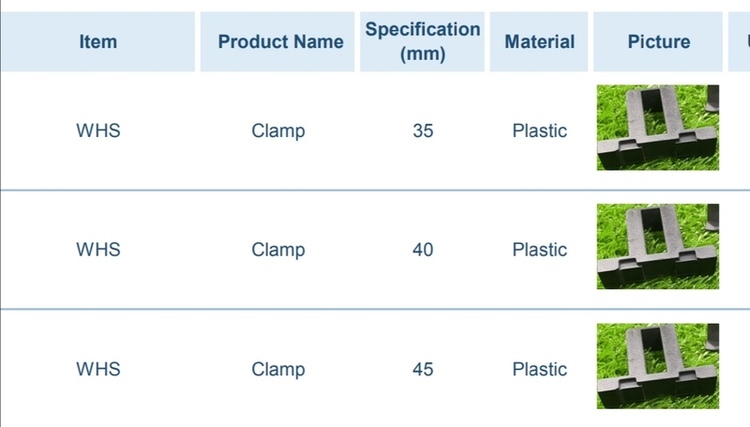Open the clamp picture for the 35 mm row
750x427 pixels.
(x=658, y=128)
